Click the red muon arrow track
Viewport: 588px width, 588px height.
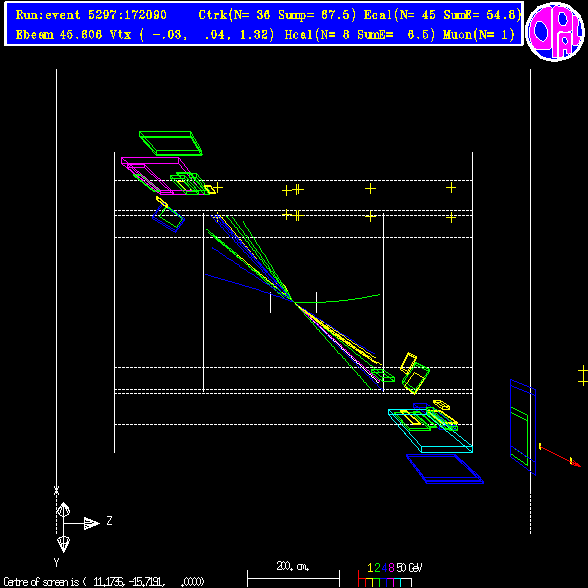(560, 455)
